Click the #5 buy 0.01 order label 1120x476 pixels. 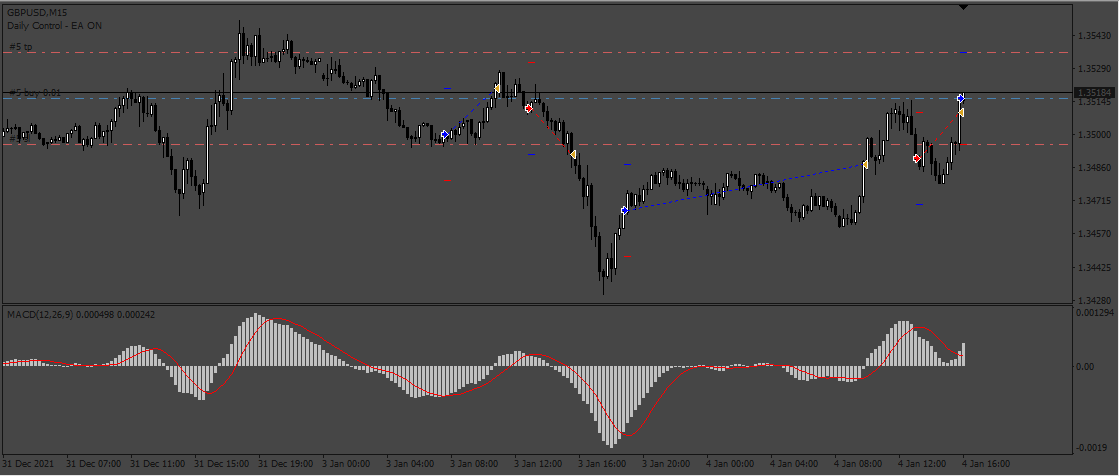(x=36, y=93)
